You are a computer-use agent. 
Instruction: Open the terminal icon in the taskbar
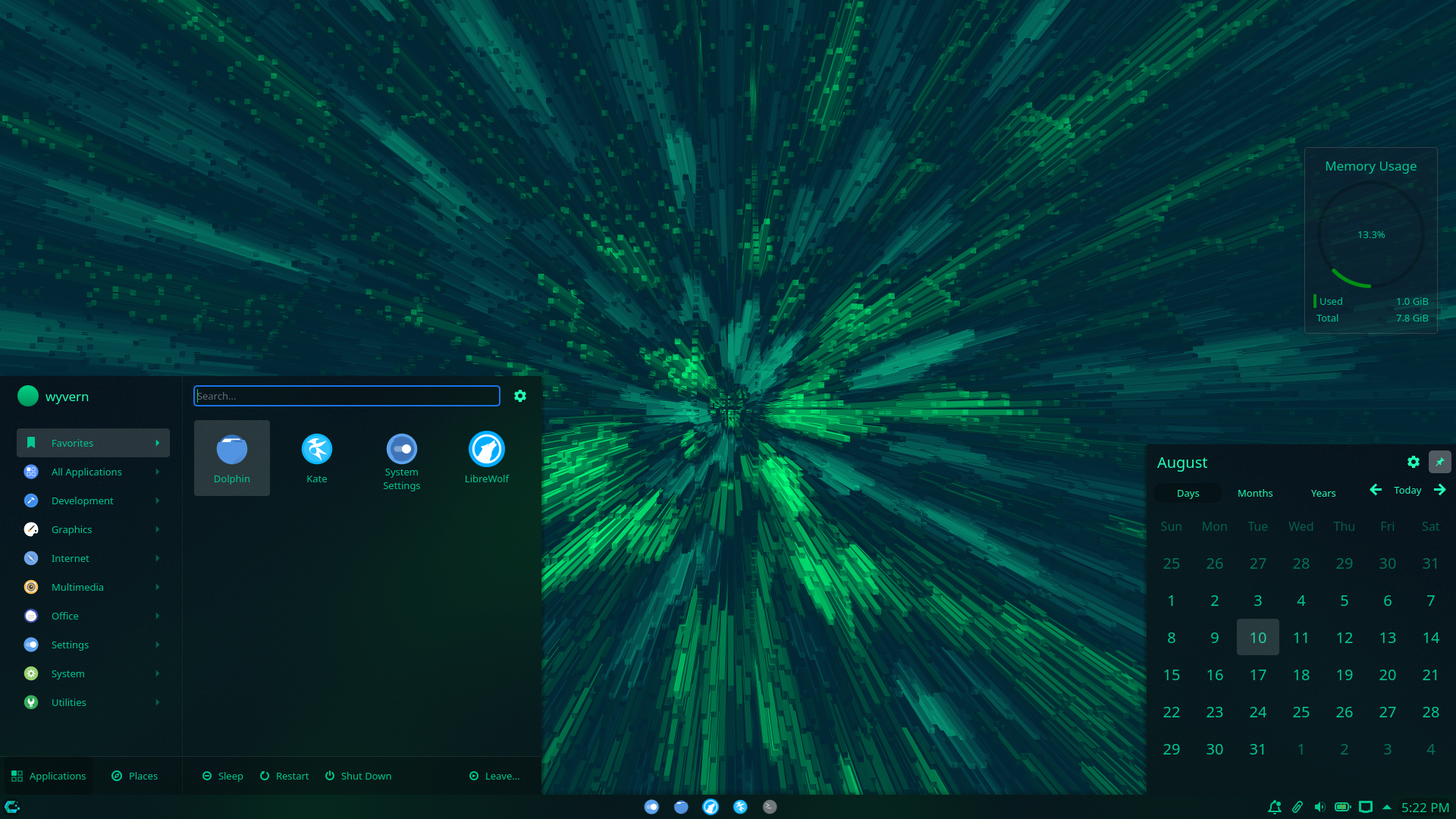pos(769,806)
